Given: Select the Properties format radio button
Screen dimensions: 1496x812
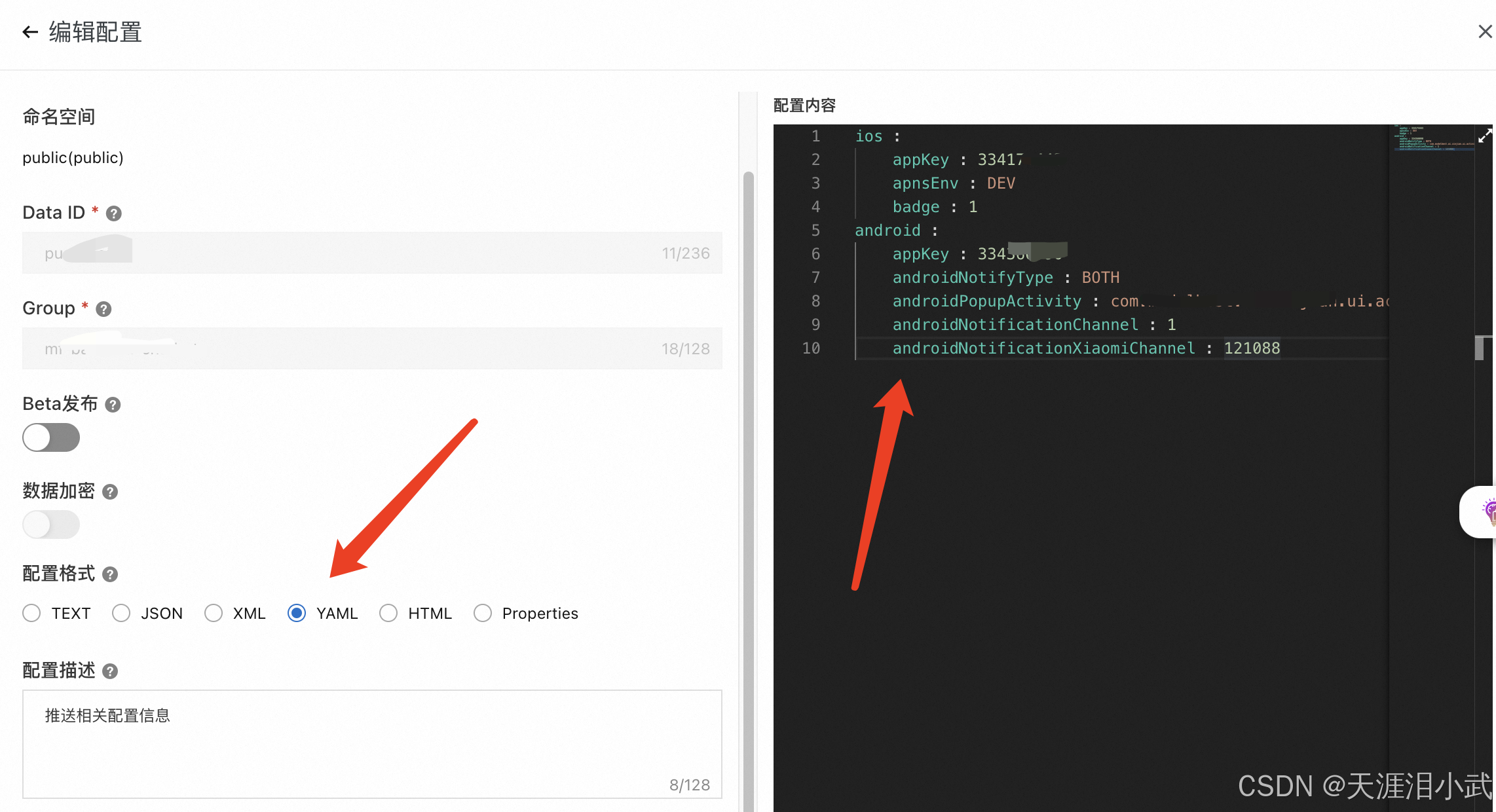Looking at the screenshot, I should (x=483, y=613).
